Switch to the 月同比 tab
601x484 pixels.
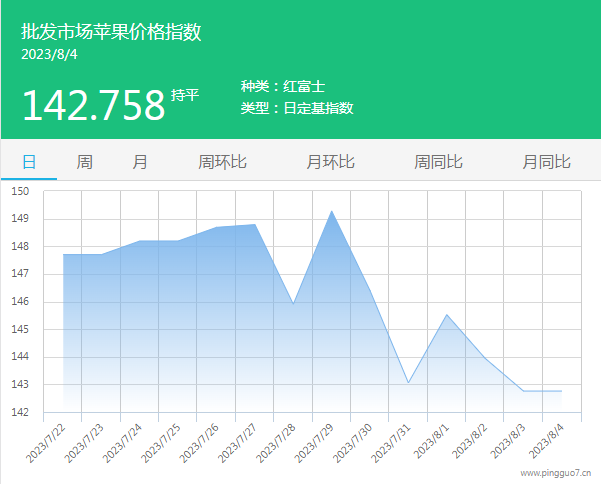[x=546, y=162]
